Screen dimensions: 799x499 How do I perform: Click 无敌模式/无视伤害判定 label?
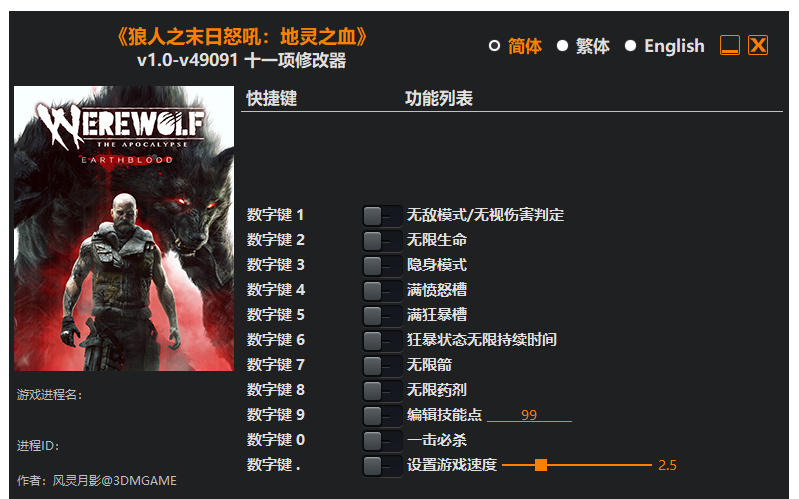point(485,215)
